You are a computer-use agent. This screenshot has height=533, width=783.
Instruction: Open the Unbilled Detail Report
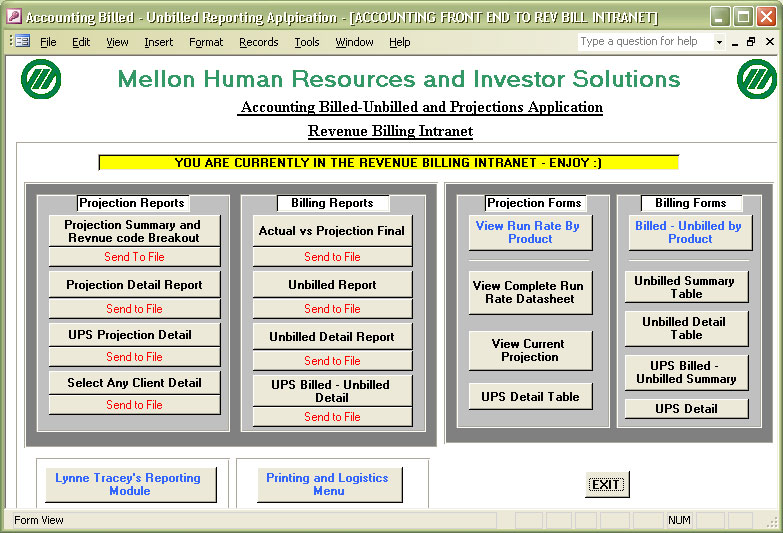coord(332,337)
